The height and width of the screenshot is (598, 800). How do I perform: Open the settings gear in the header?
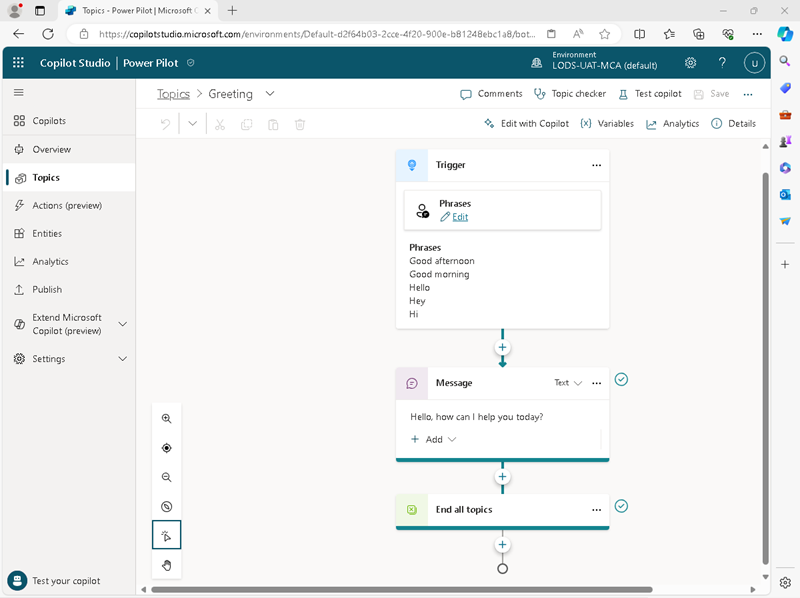[690, 63]
